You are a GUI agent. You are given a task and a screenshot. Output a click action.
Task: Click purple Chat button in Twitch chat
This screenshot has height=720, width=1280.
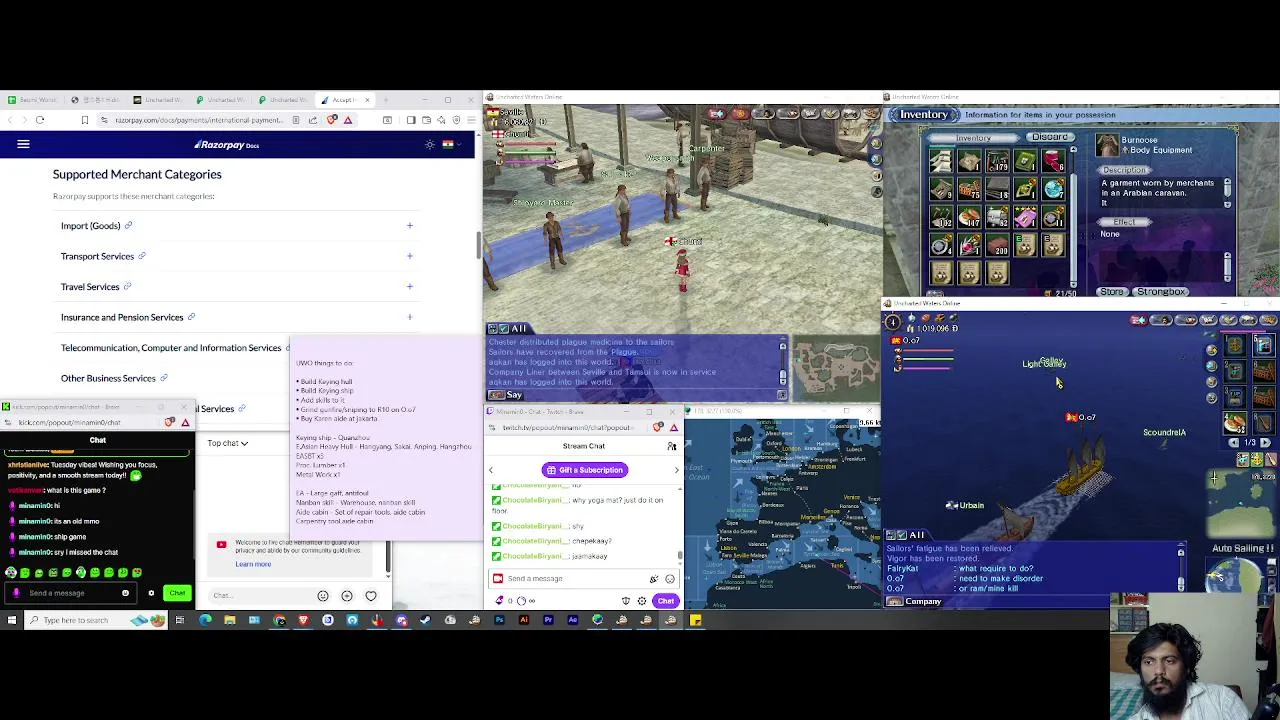(666, 601)
